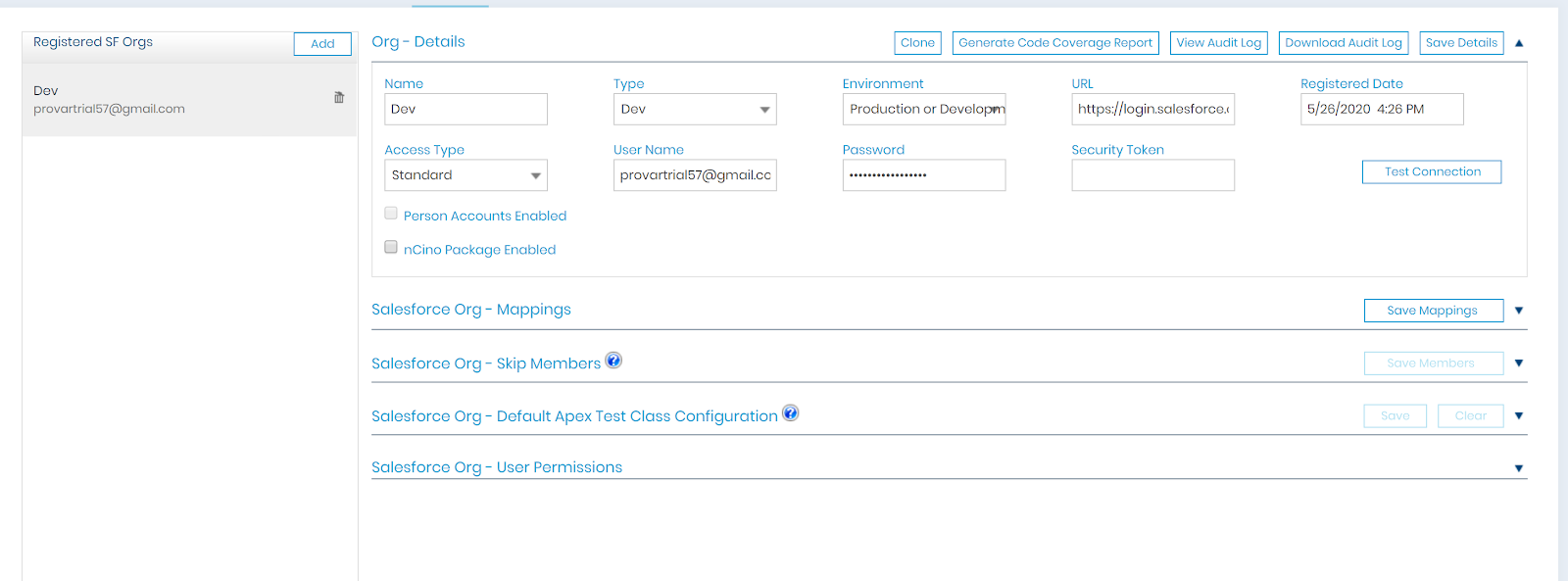Select the Dev org in Registered SF Orgs

pos(189,100)
